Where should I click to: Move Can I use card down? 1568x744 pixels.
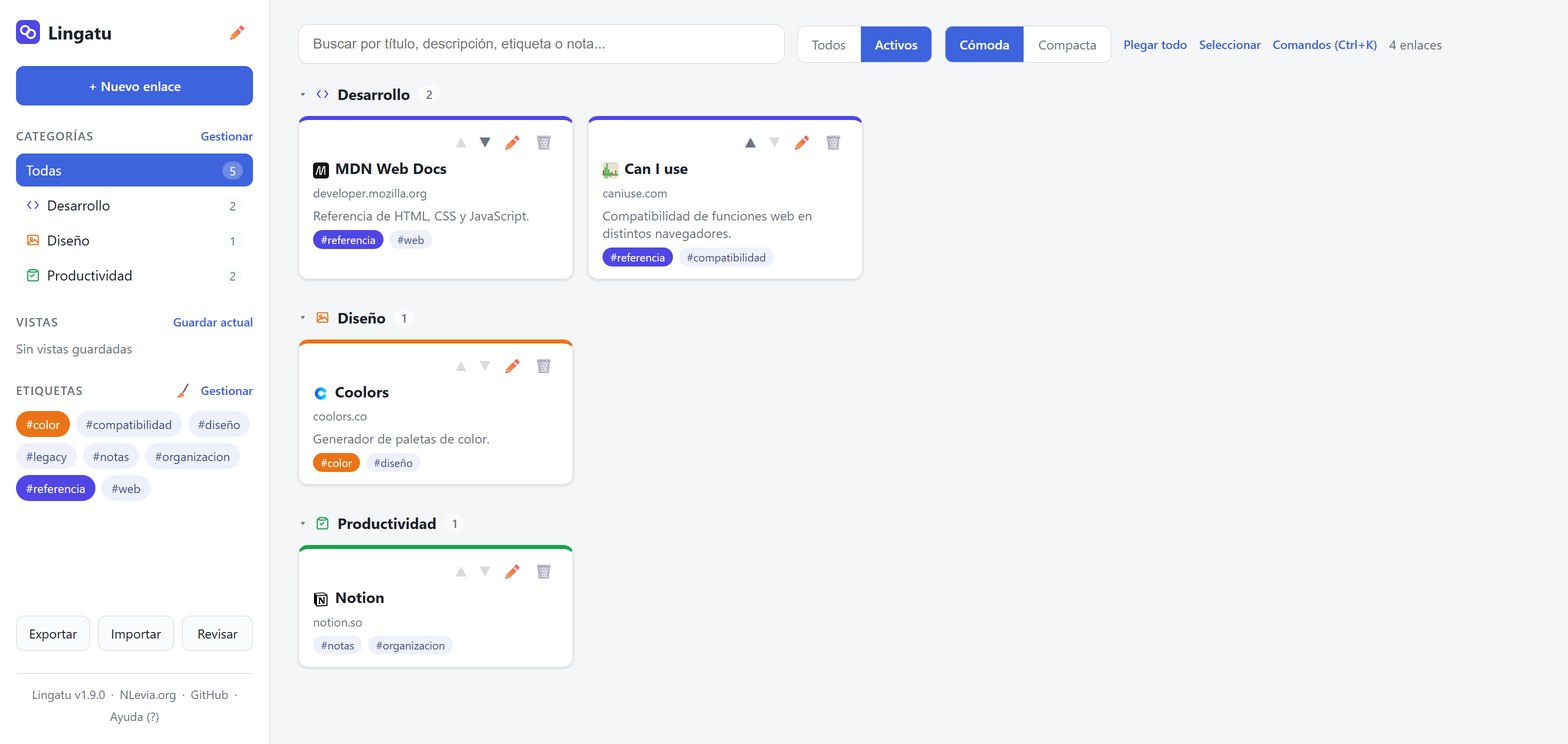point(774,143)
